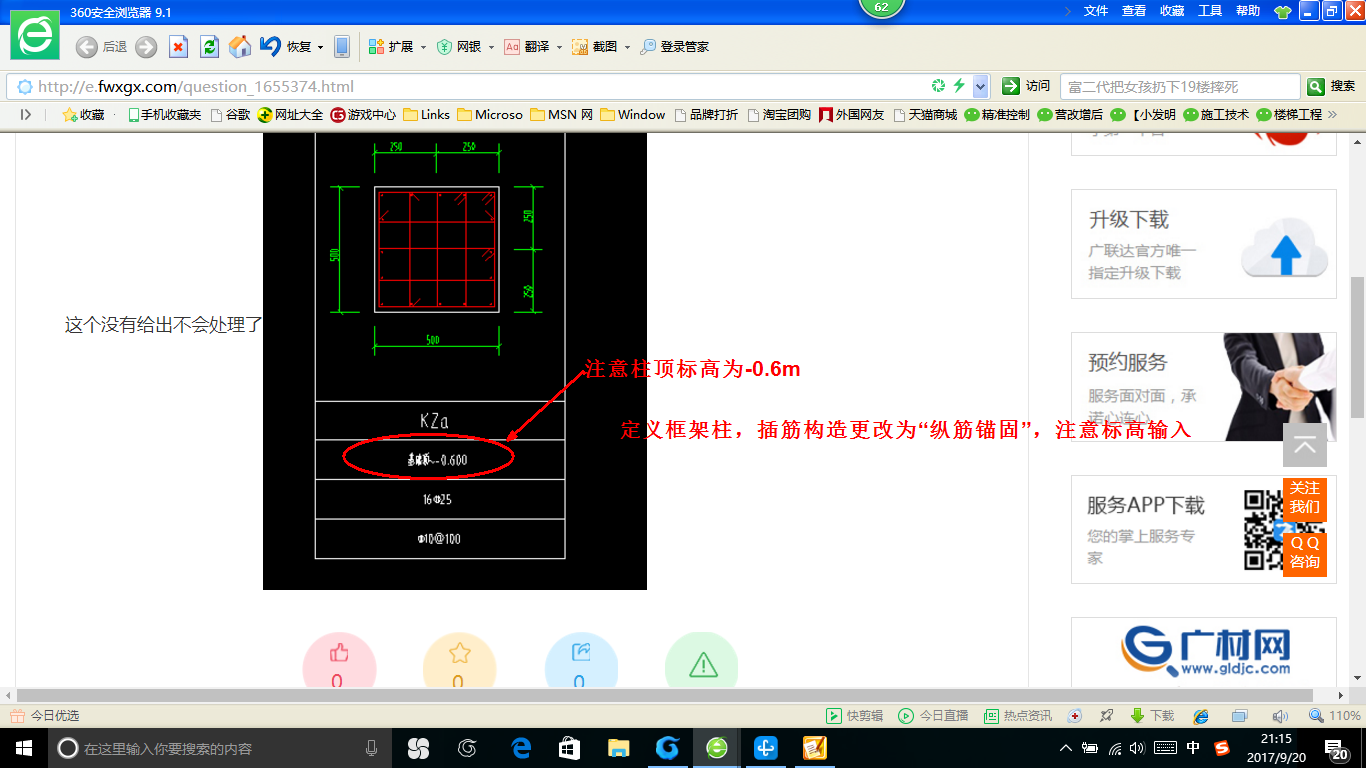Expand the 扩展 dropdown arrow
The image size is (1366, 768).
[x=423, y=47]
